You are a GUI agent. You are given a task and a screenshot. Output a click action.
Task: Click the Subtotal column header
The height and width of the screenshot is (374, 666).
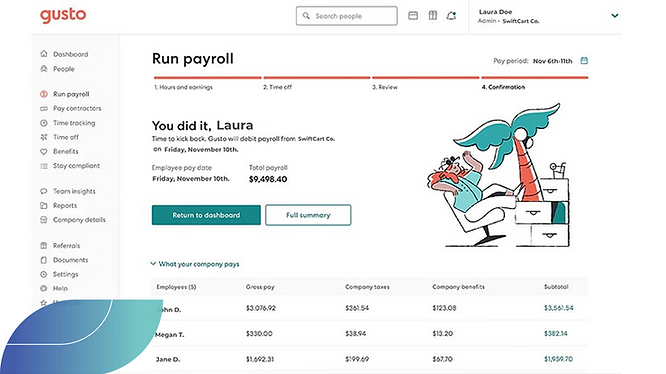556,287
